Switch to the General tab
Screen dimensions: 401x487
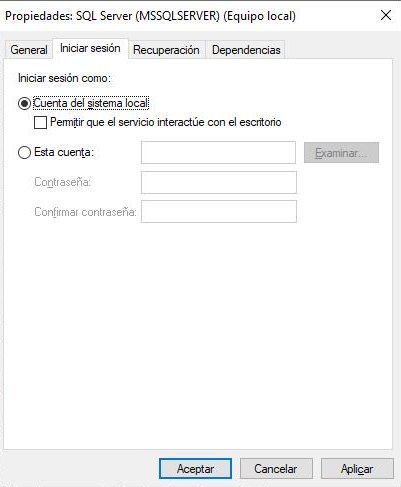pos(29,50)
